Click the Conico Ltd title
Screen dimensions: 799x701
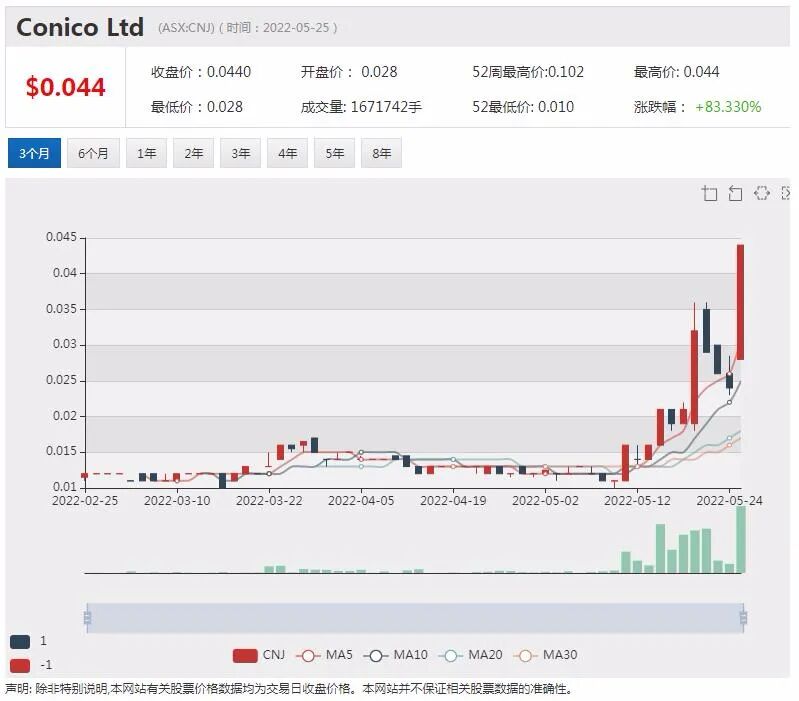coord(80,27)
